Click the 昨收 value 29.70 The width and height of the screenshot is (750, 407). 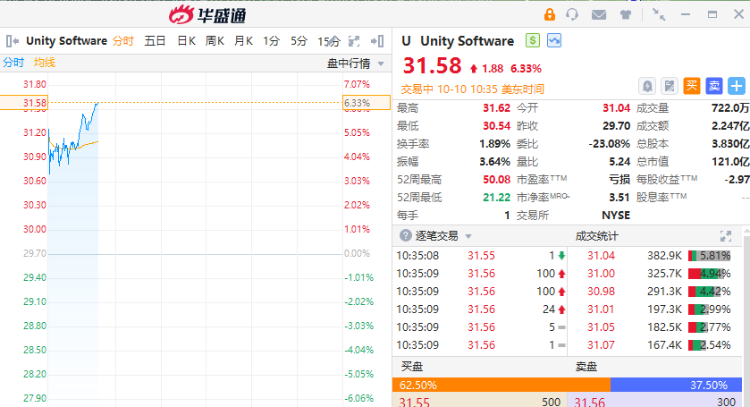[616, 126]
